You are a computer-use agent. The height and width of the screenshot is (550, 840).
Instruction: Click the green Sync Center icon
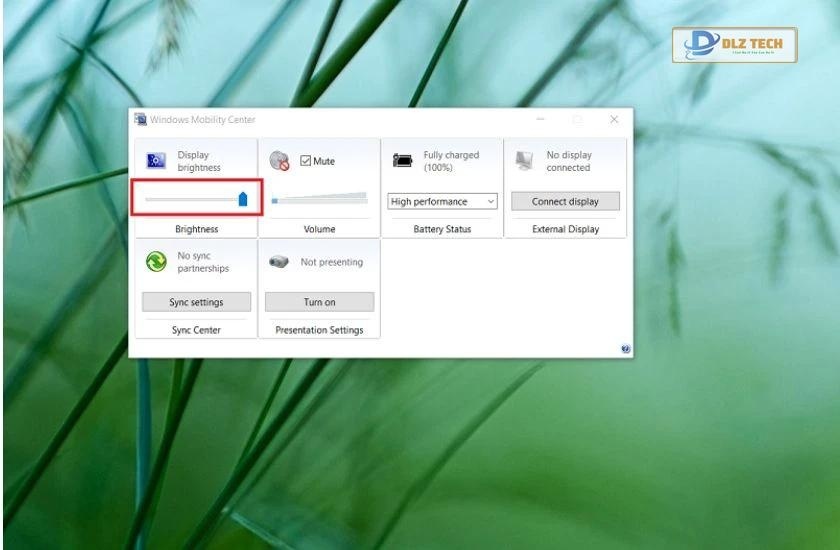click(x=156, y=262)
